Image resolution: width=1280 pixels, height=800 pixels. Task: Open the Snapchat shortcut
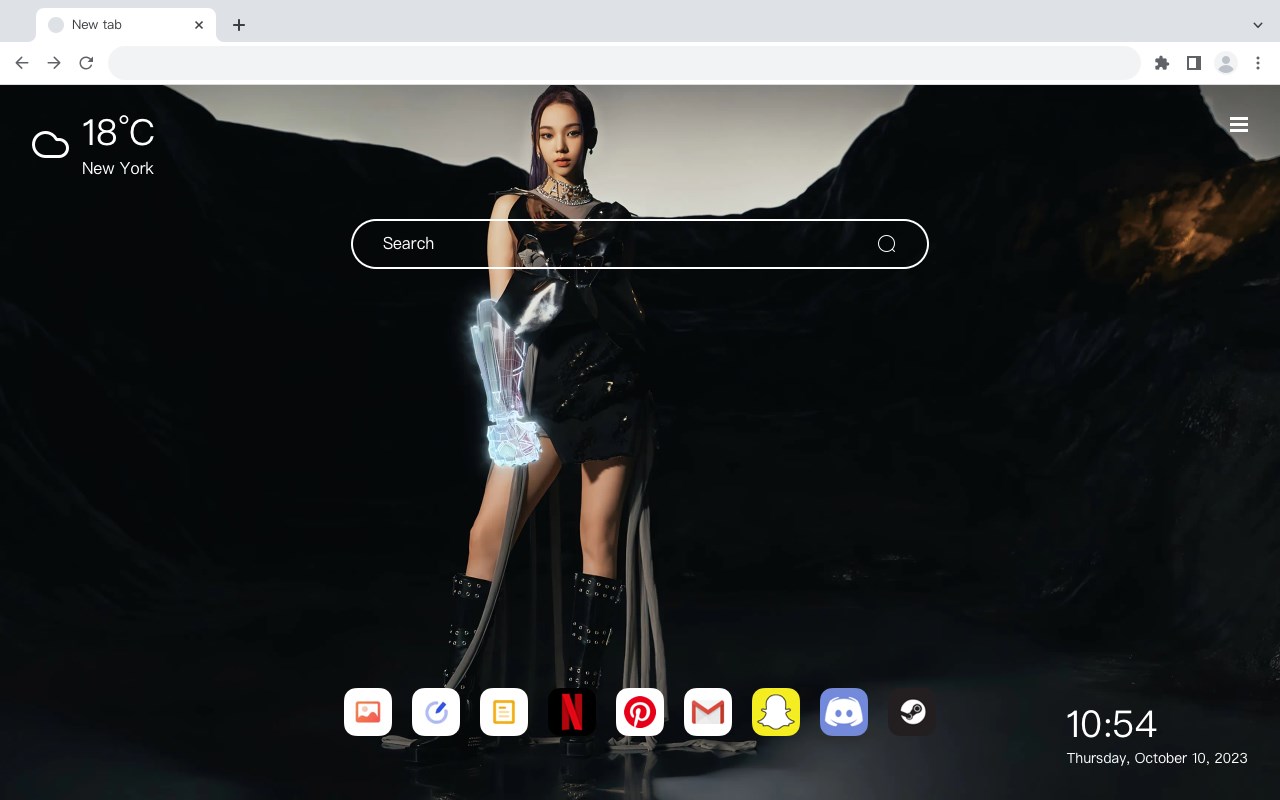tap(776, 712)
